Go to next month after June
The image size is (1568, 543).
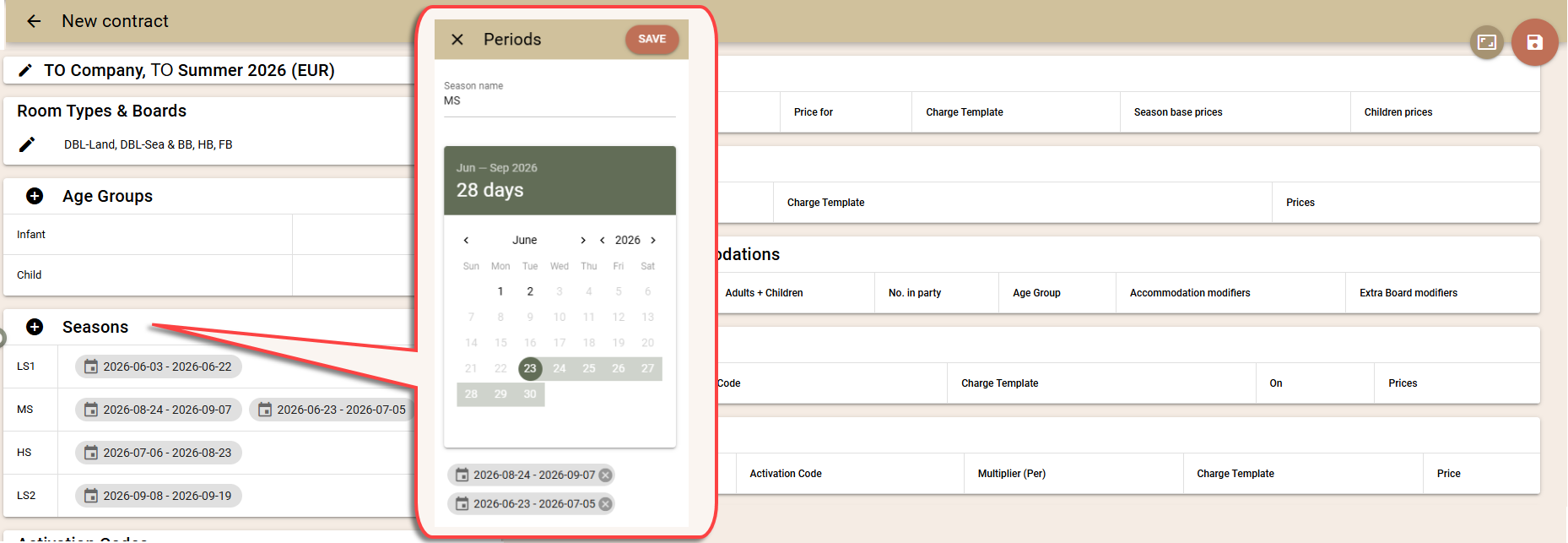coord(582,240)
